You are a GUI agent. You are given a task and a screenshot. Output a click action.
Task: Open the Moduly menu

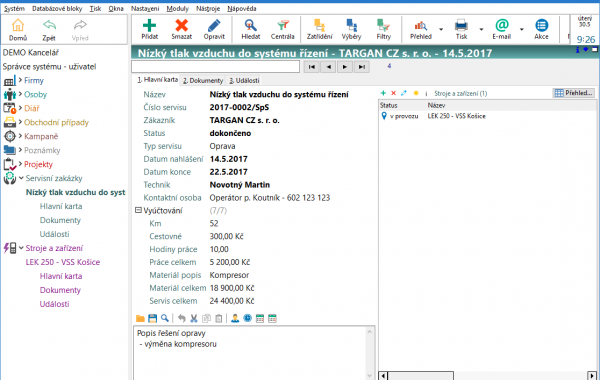tap(178, 8)
